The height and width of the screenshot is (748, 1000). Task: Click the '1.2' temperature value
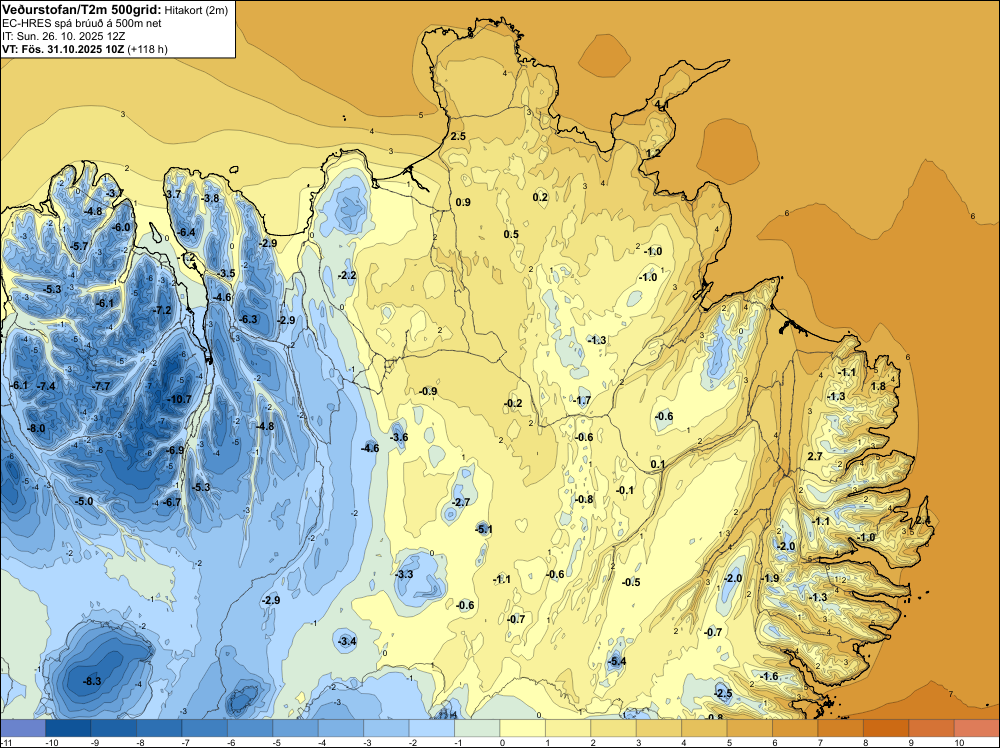click(653, 154)
